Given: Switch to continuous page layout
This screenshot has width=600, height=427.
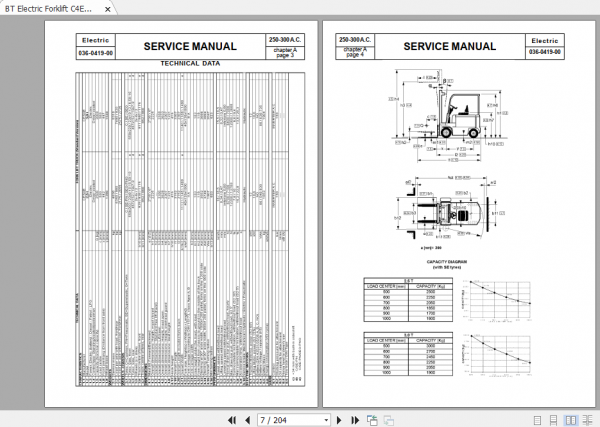Looking at the screenshot, I should (x=553, y=420).
